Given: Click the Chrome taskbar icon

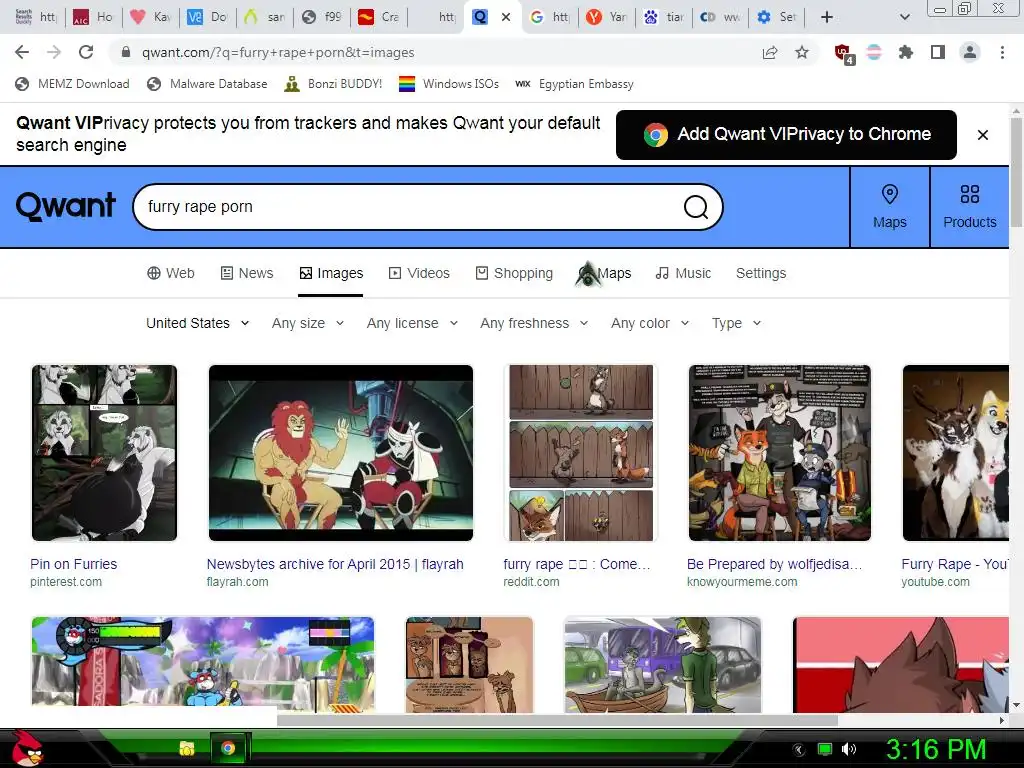Looking at the screenshot, I should point(228,748).
